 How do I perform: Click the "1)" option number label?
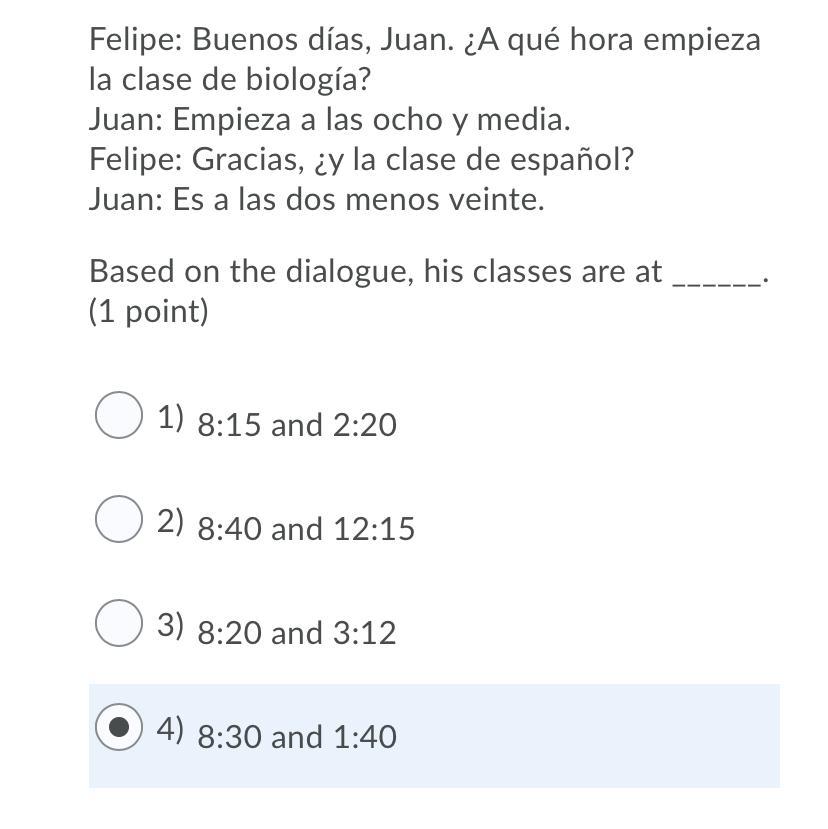[x=170, y=417]
